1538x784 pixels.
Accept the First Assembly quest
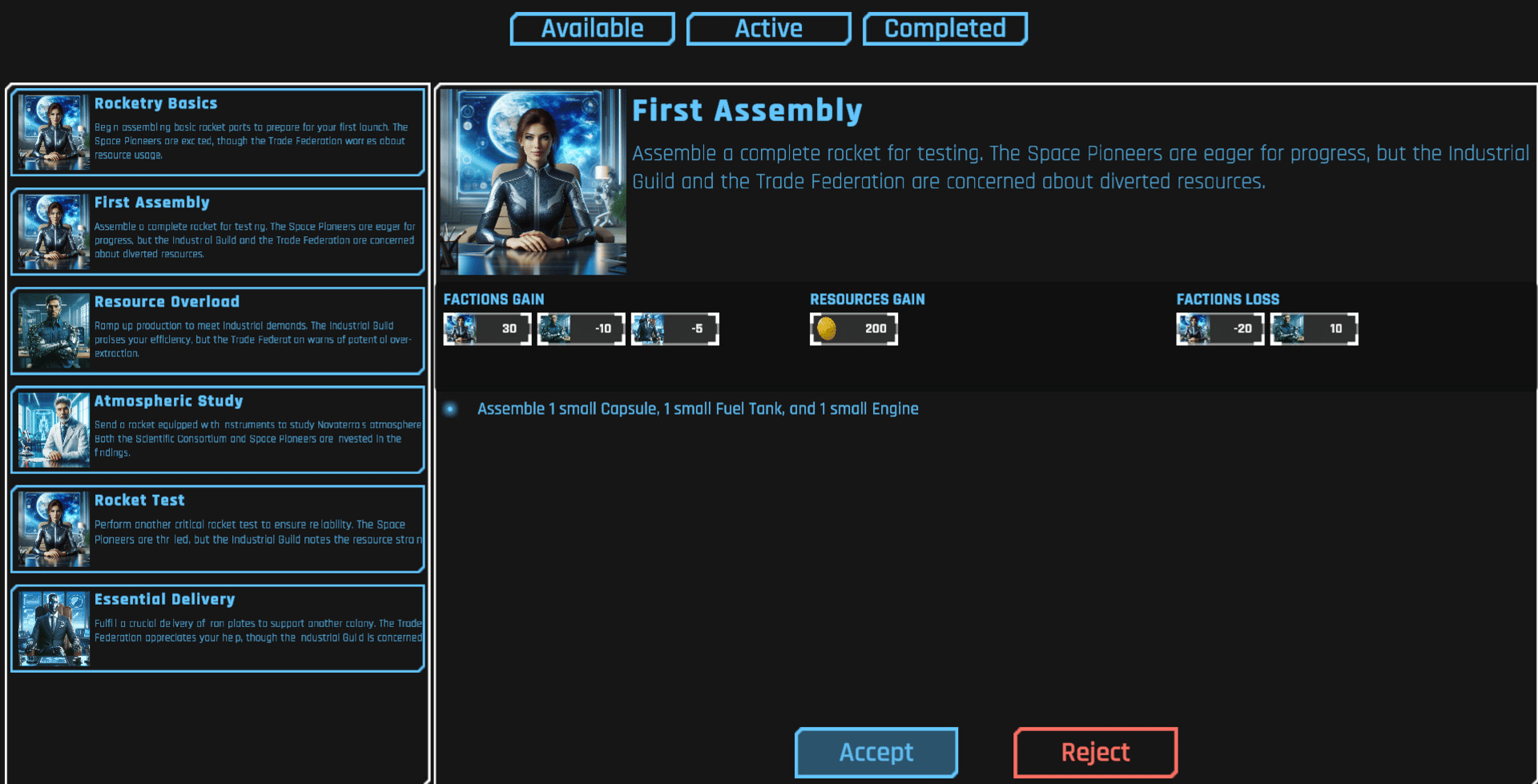pos(876,752)
